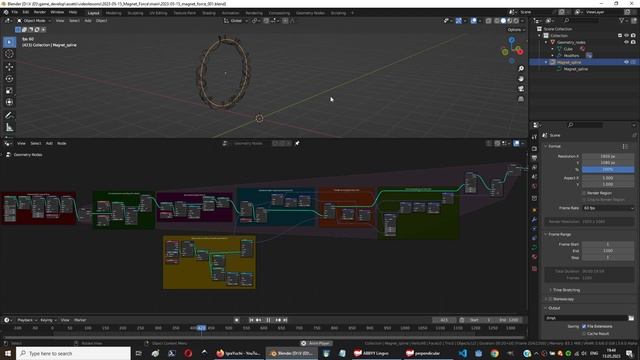
Task: Select the Transform tool
Action: (x=9, y=102)
